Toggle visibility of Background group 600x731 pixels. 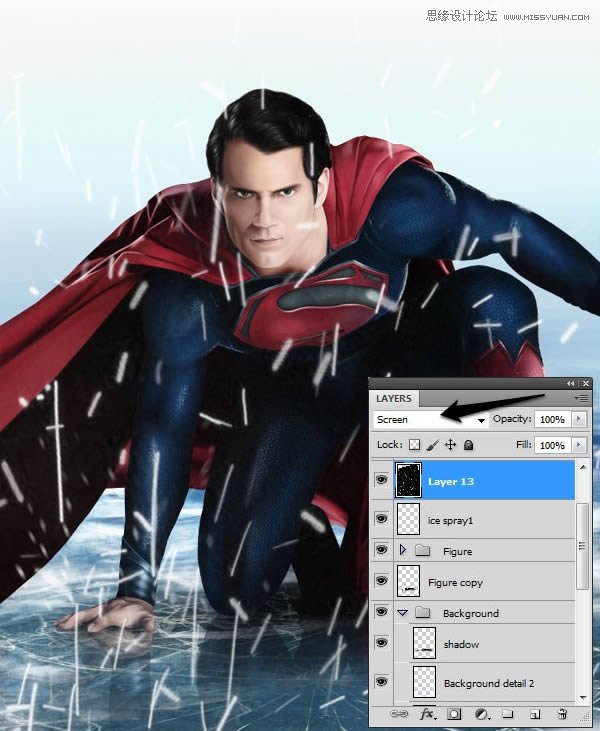(x=381, y=612)
